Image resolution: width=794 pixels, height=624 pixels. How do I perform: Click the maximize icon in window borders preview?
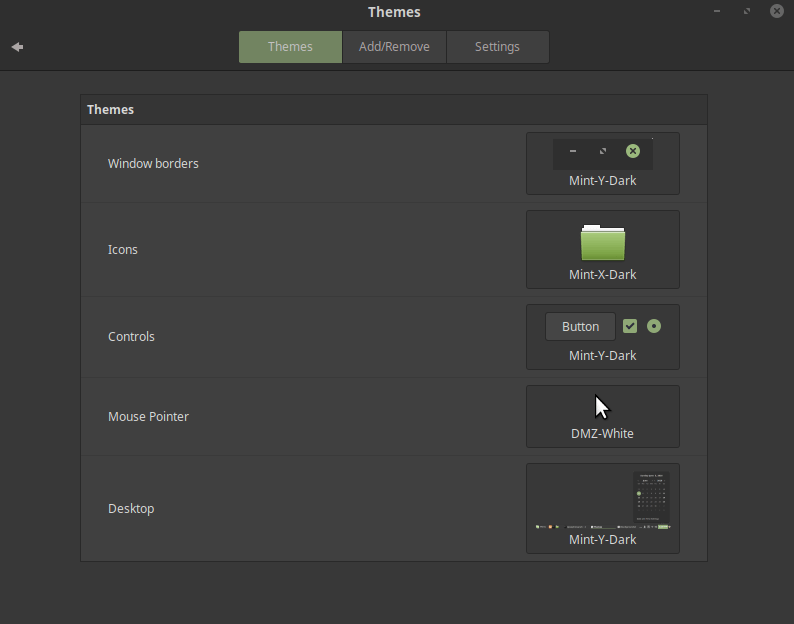(x=603, y=151)
